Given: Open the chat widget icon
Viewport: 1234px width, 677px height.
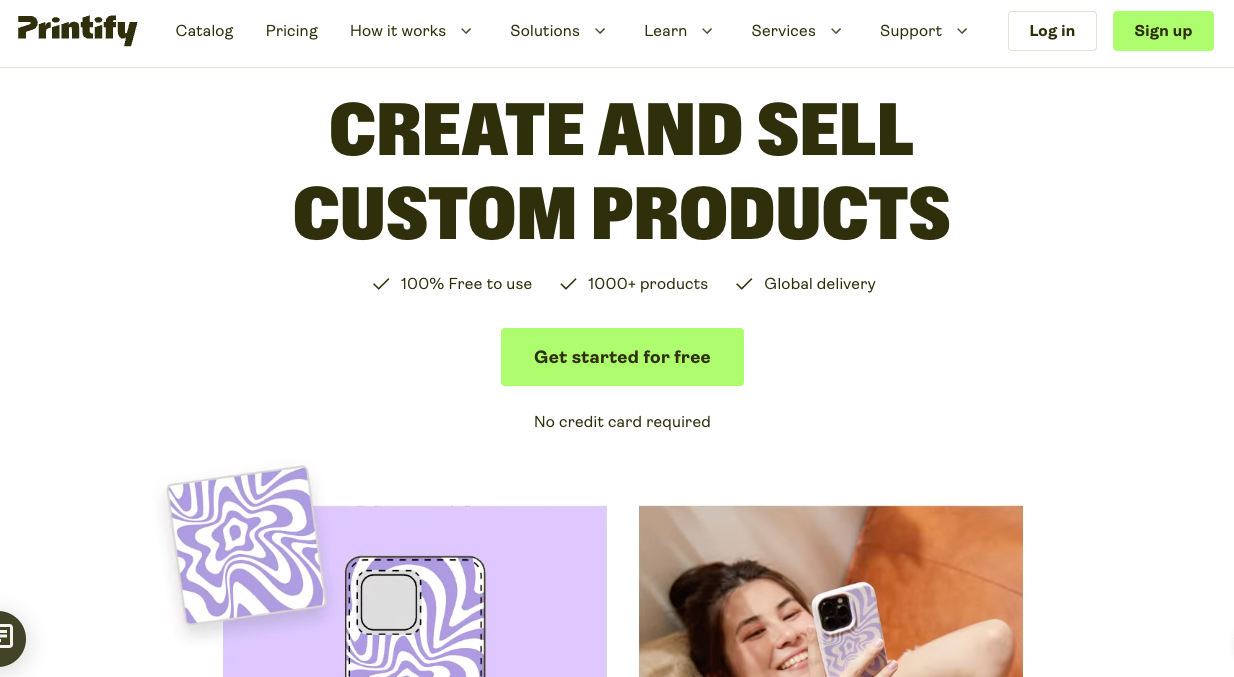Looking at the screenshot, I should click(x=6, y=637).
